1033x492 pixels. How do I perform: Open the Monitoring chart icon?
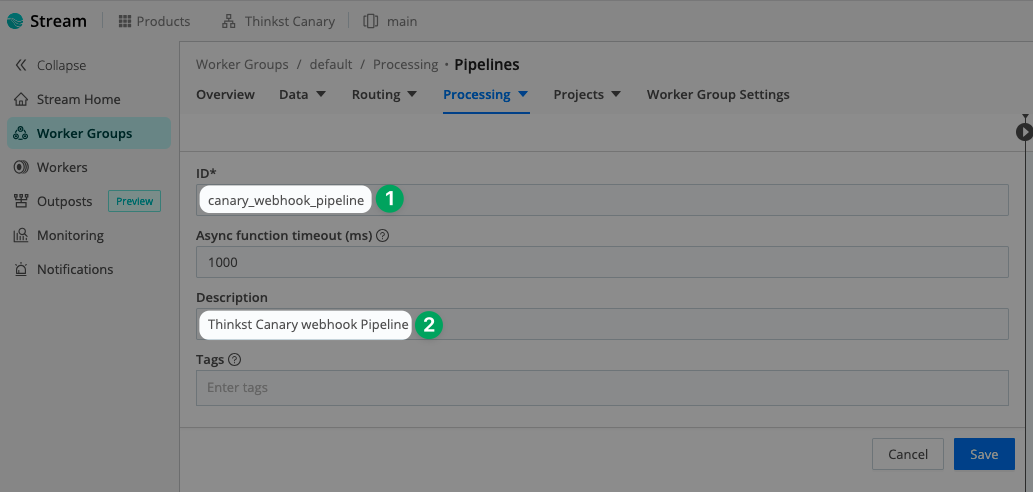[20, 235]
